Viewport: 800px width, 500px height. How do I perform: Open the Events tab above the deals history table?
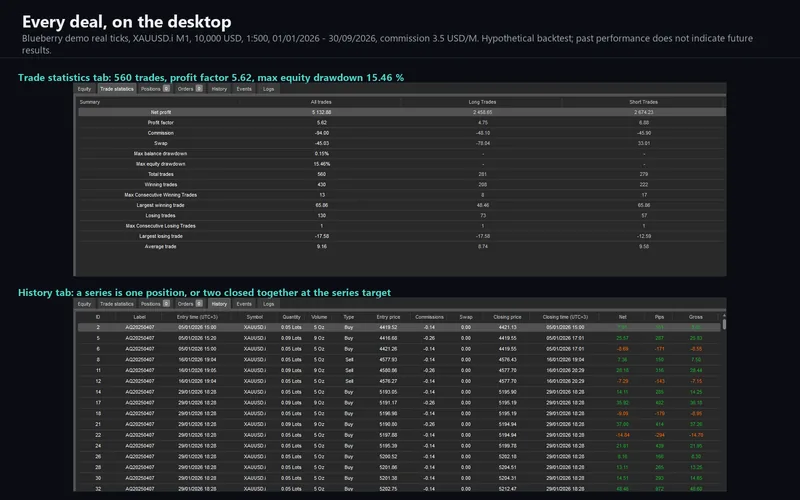pyautogui.click(x=244, y=304)
